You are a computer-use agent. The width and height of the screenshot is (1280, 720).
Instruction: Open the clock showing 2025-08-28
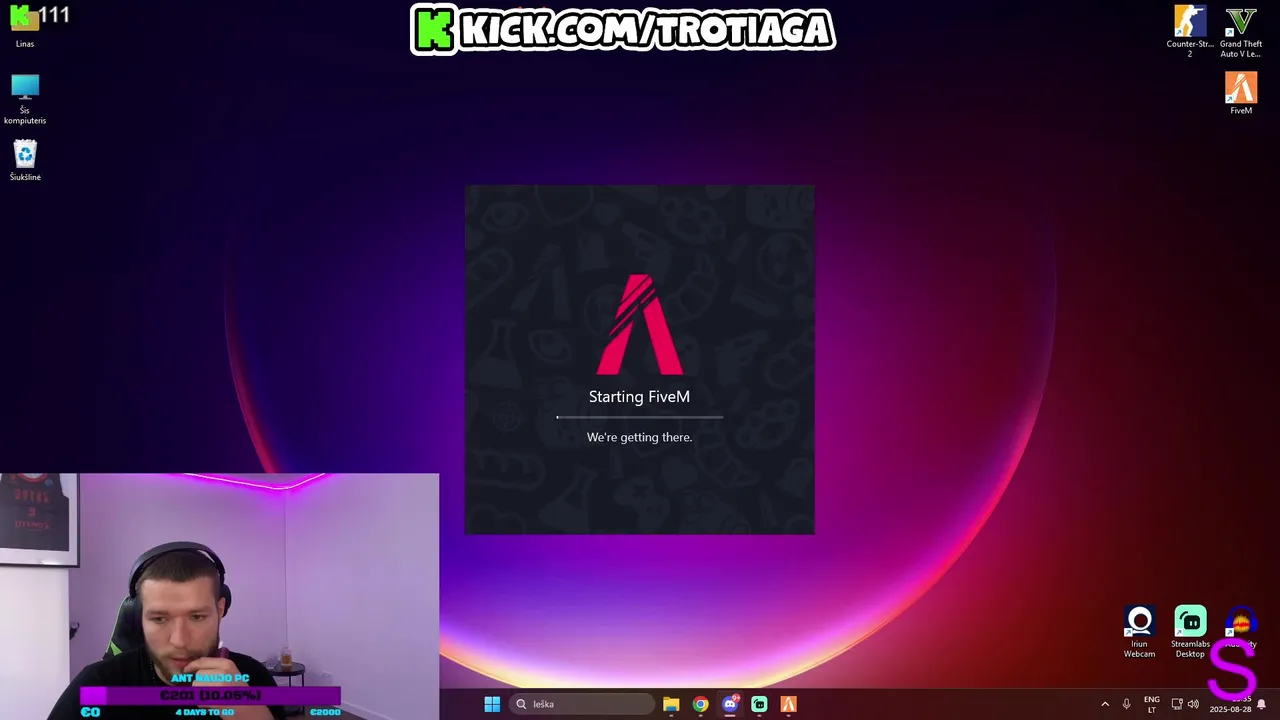pos(1230,704)
